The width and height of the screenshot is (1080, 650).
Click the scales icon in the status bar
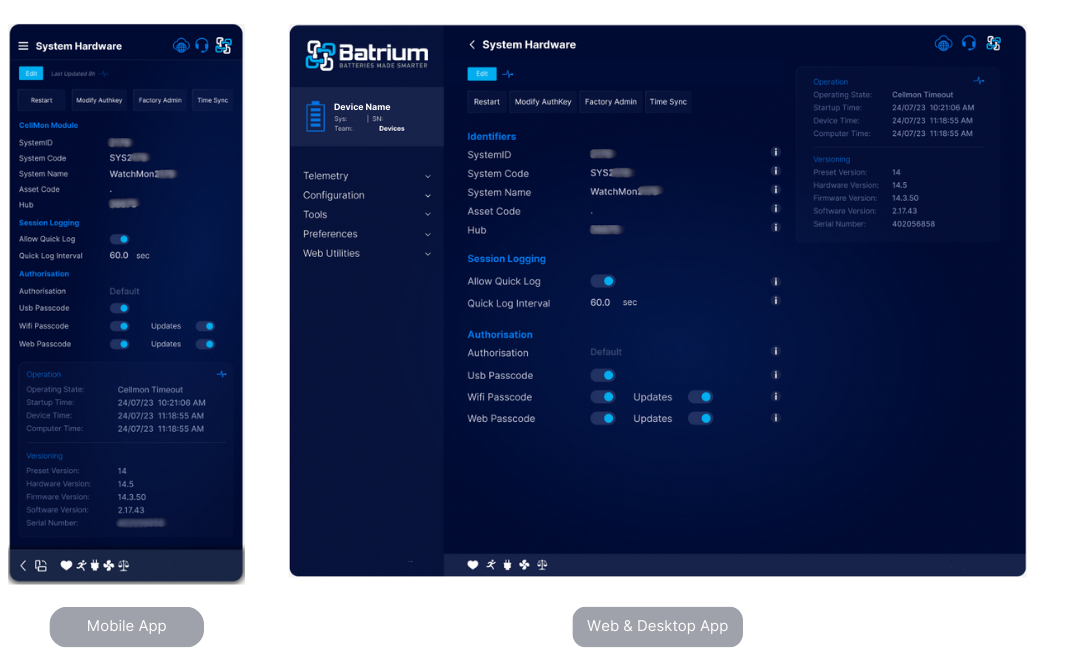540,565
